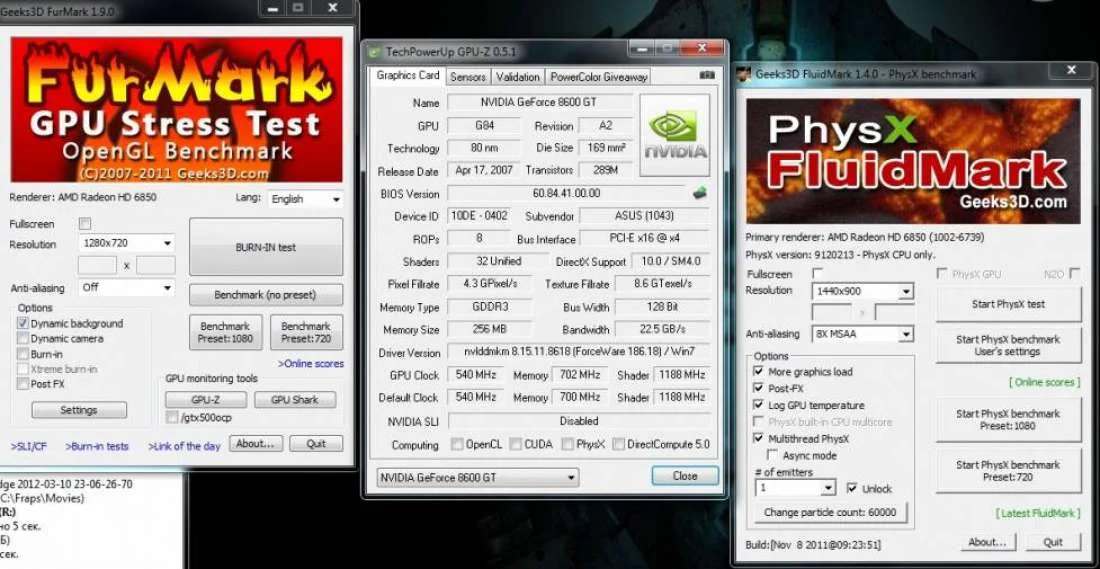Uncheck Dynamic background in FurMark
The image size is (1100, 569).
22,323
